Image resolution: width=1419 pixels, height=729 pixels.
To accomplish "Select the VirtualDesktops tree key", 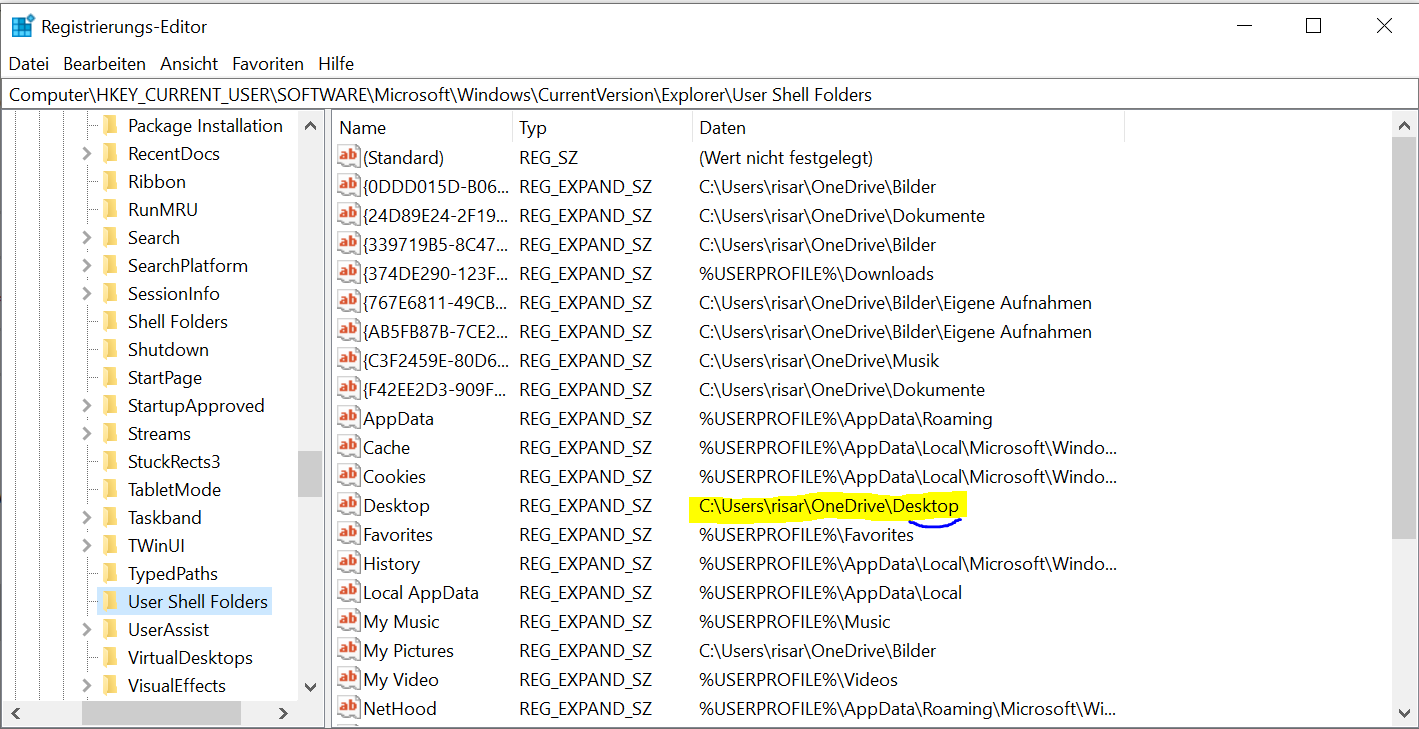I will tap(190, 658).
